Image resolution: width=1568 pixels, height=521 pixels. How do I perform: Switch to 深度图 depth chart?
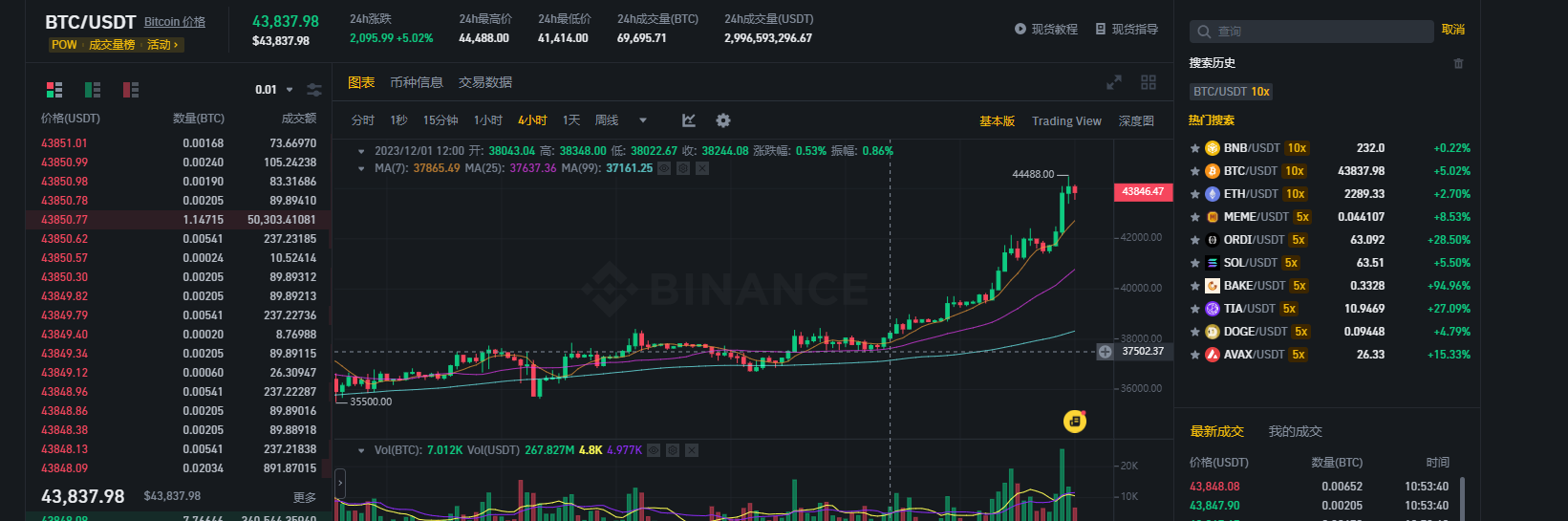click(1136, 121)
